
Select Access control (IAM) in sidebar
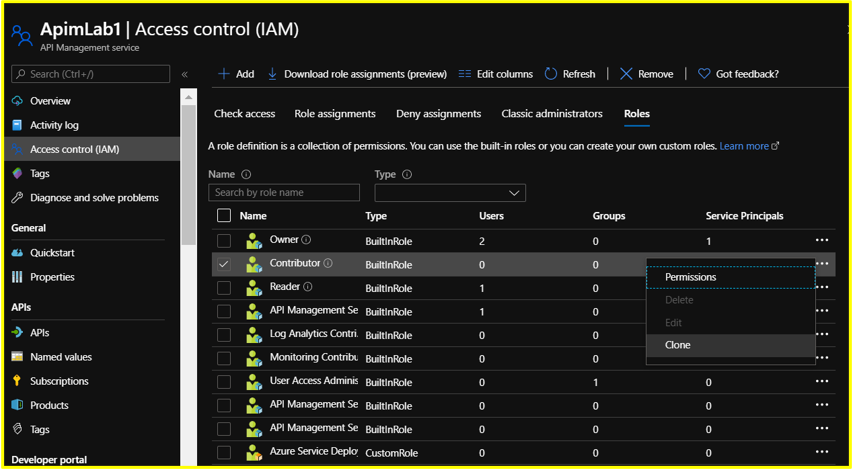tap(74, 149)
